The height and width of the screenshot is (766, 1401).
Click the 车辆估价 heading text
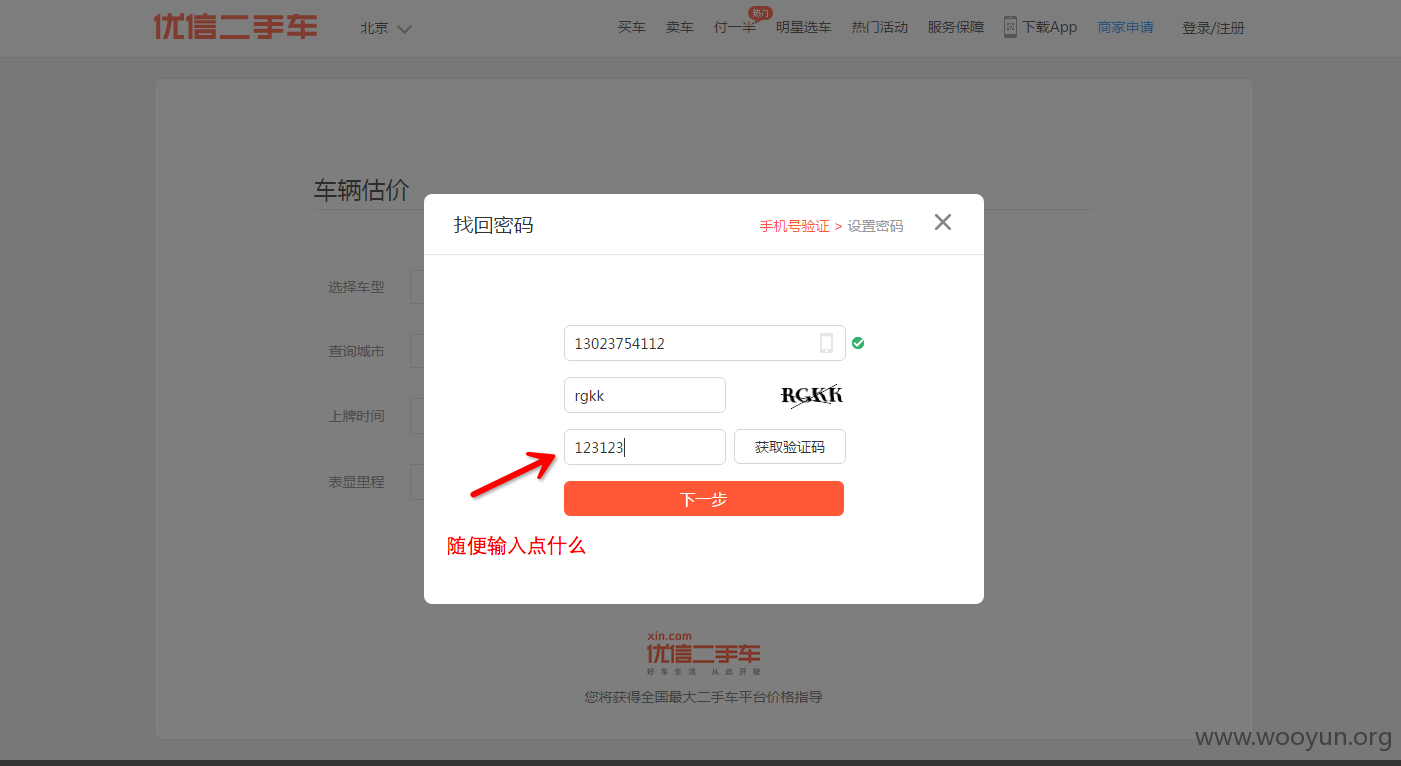(362, 190)
